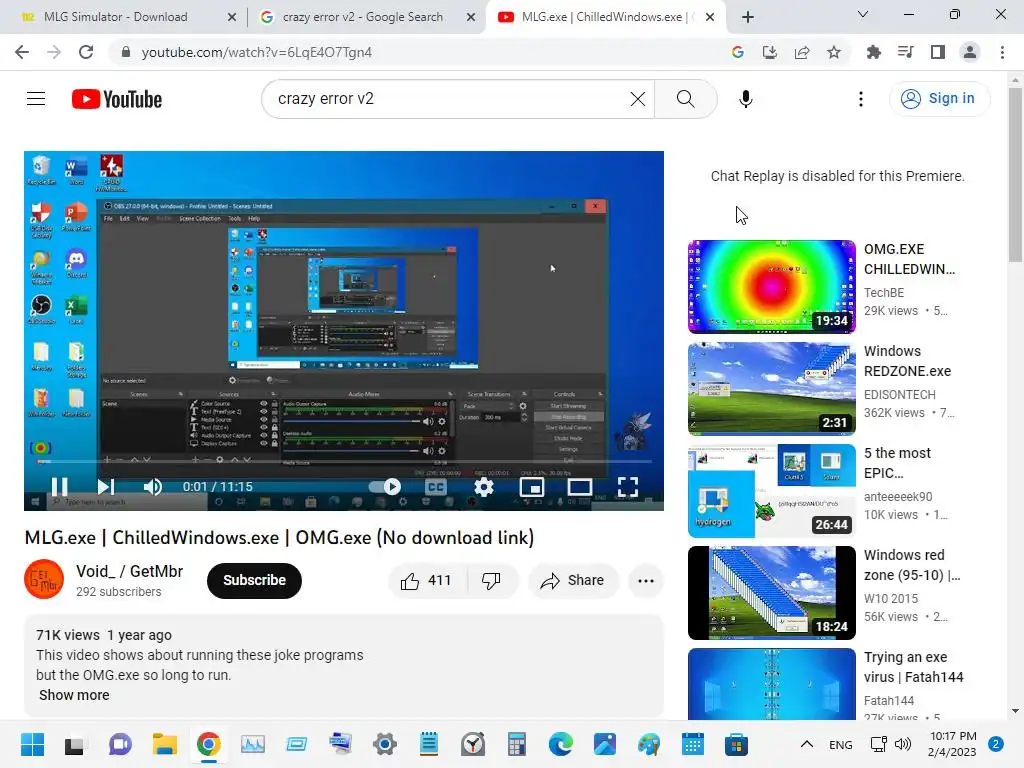Mute the video player volume

point(153,487)
